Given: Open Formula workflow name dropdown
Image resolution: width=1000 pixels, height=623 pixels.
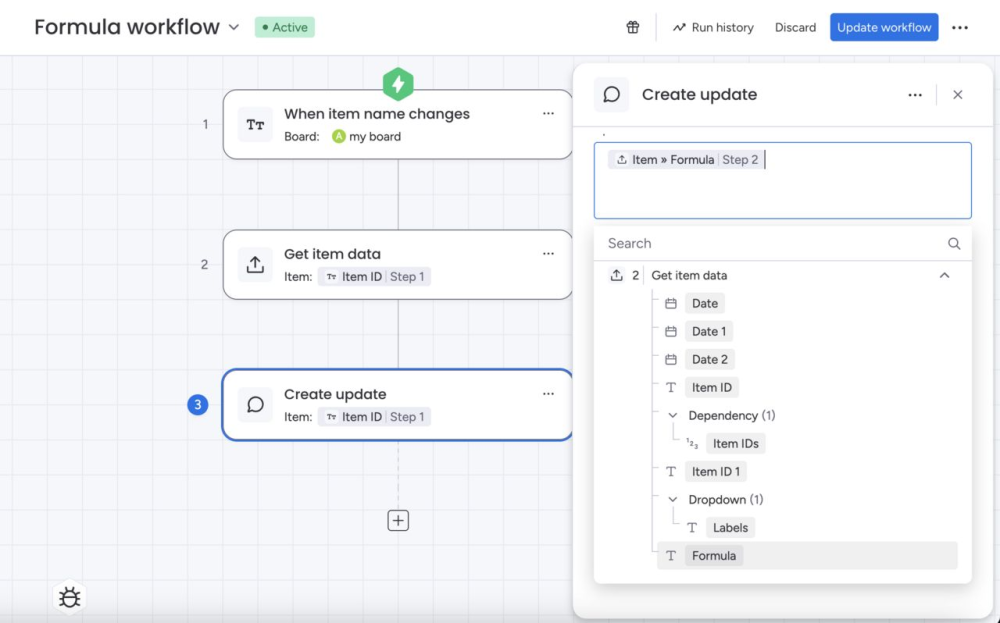Looking at the screenshot, I should (234, 27).
